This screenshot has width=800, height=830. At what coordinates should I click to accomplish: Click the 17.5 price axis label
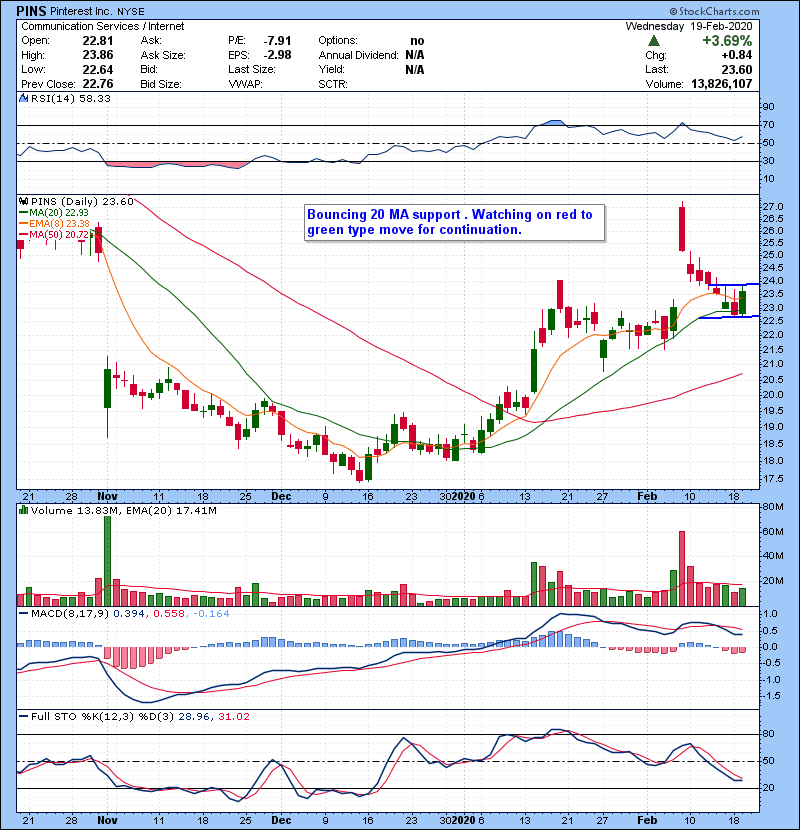tap(772, 479)
